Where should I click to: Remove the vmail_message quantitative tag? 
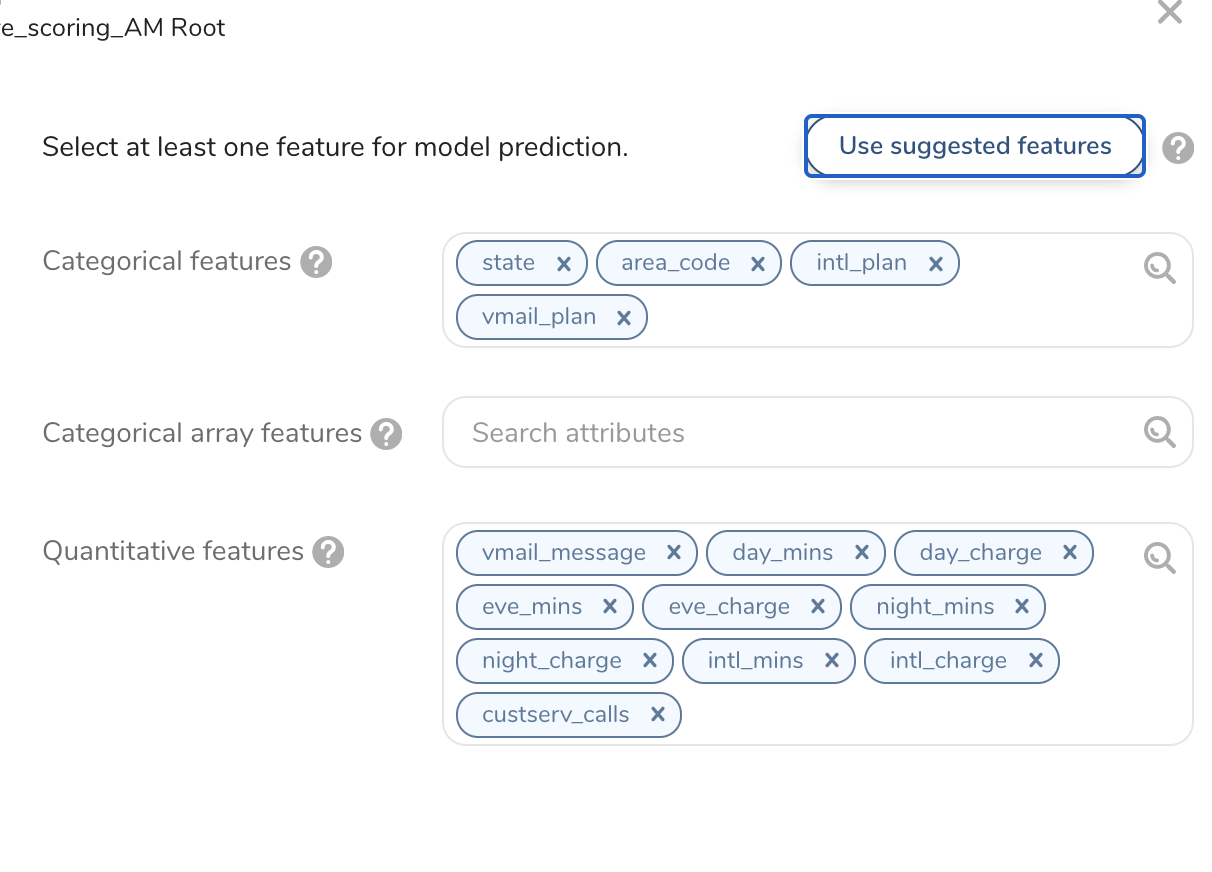[674, 553]
